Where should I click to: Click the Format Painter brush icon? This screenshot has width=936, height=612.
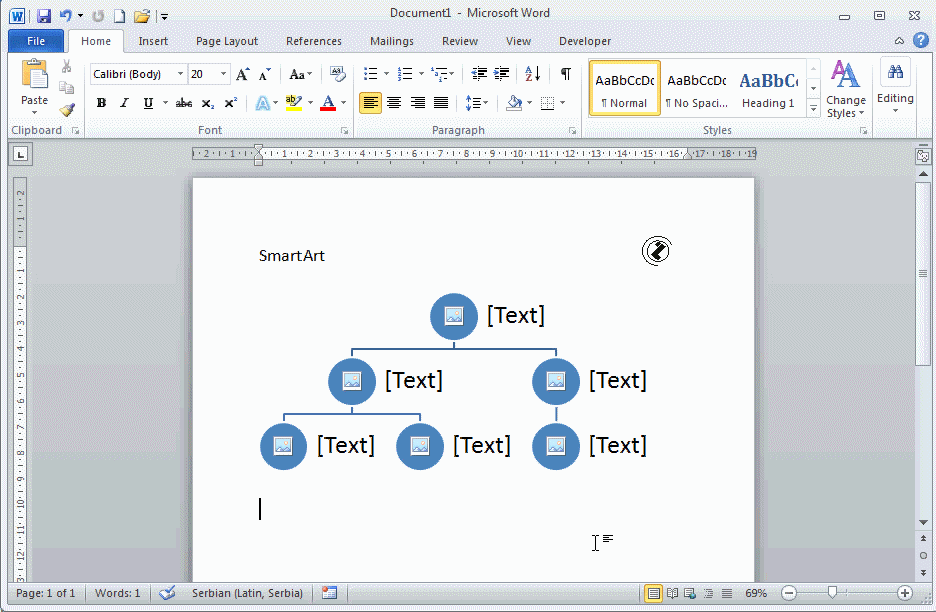coord(67,110)
